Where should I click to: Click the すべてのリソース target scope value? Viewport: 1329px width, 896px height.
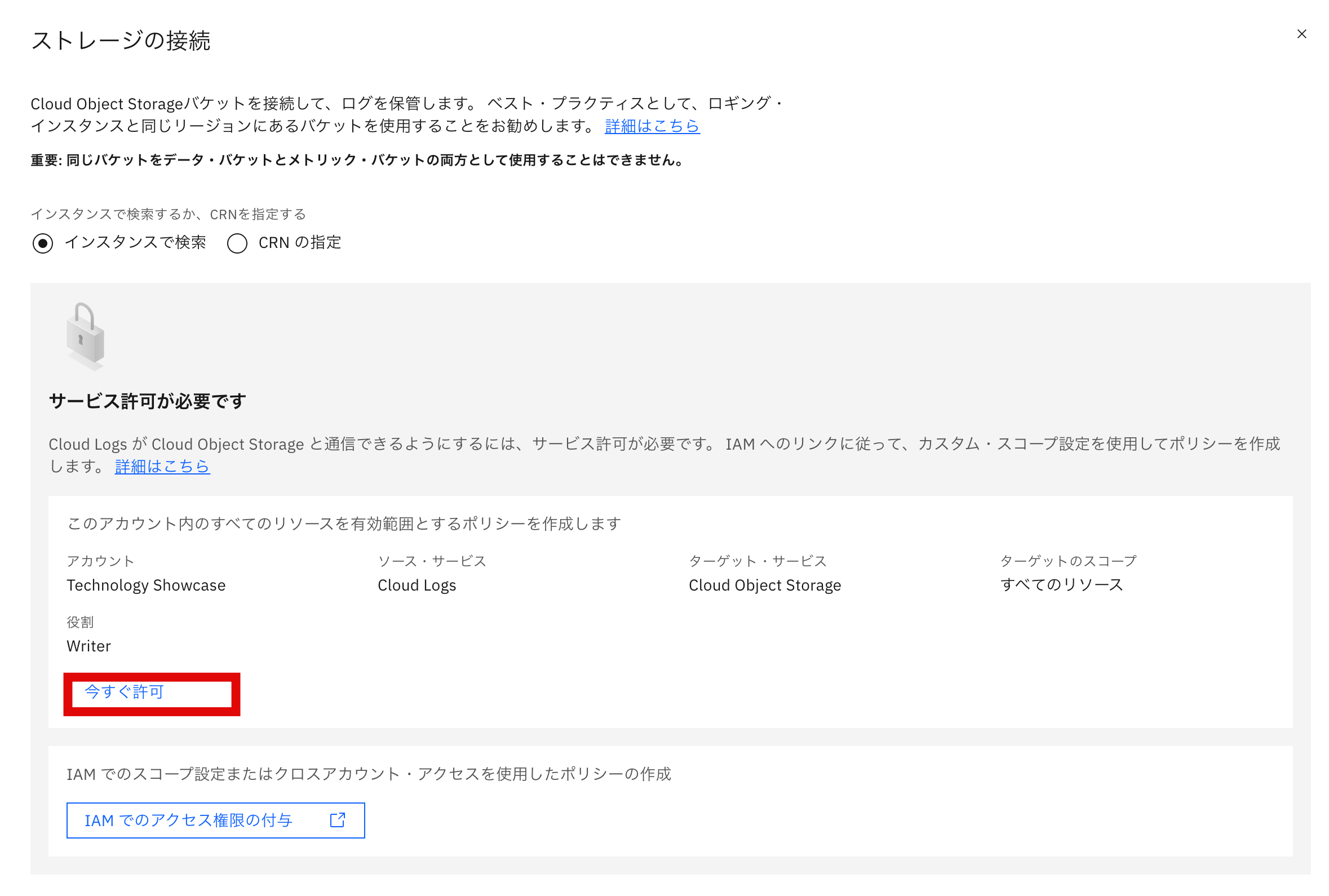tap(1062, 585)
